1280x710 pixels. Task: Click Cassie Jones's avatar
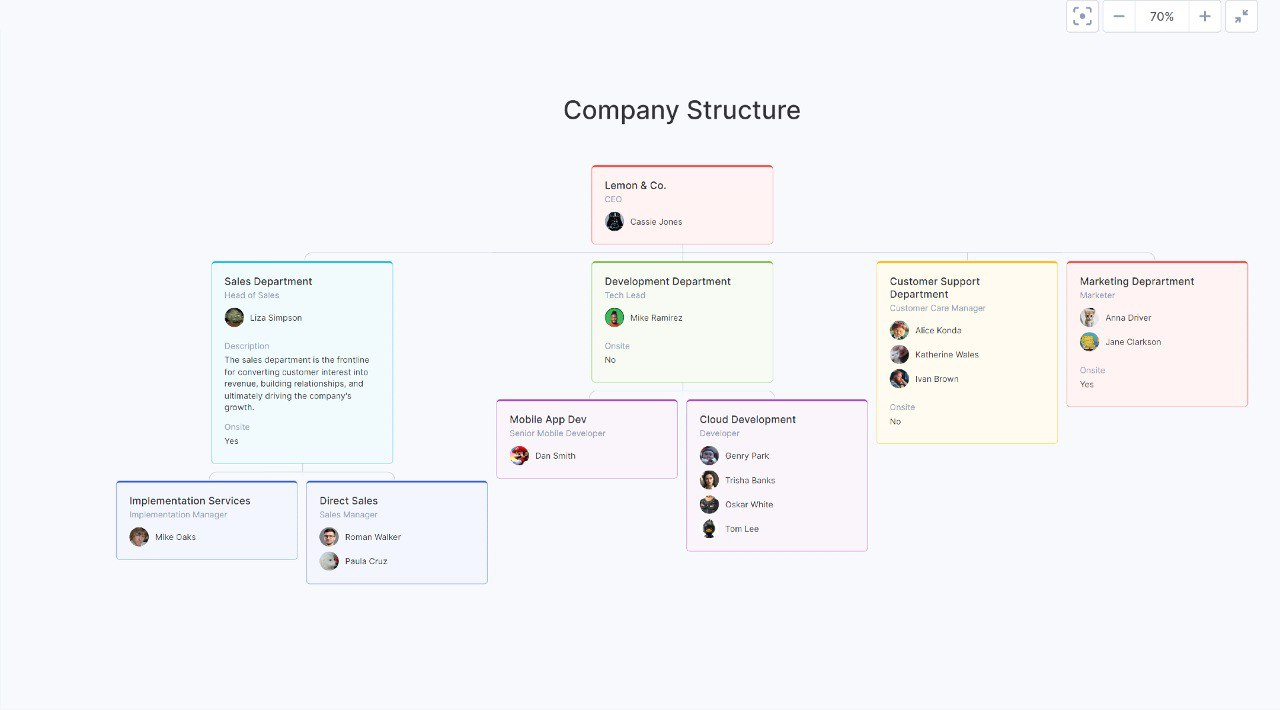coord(614,221)
